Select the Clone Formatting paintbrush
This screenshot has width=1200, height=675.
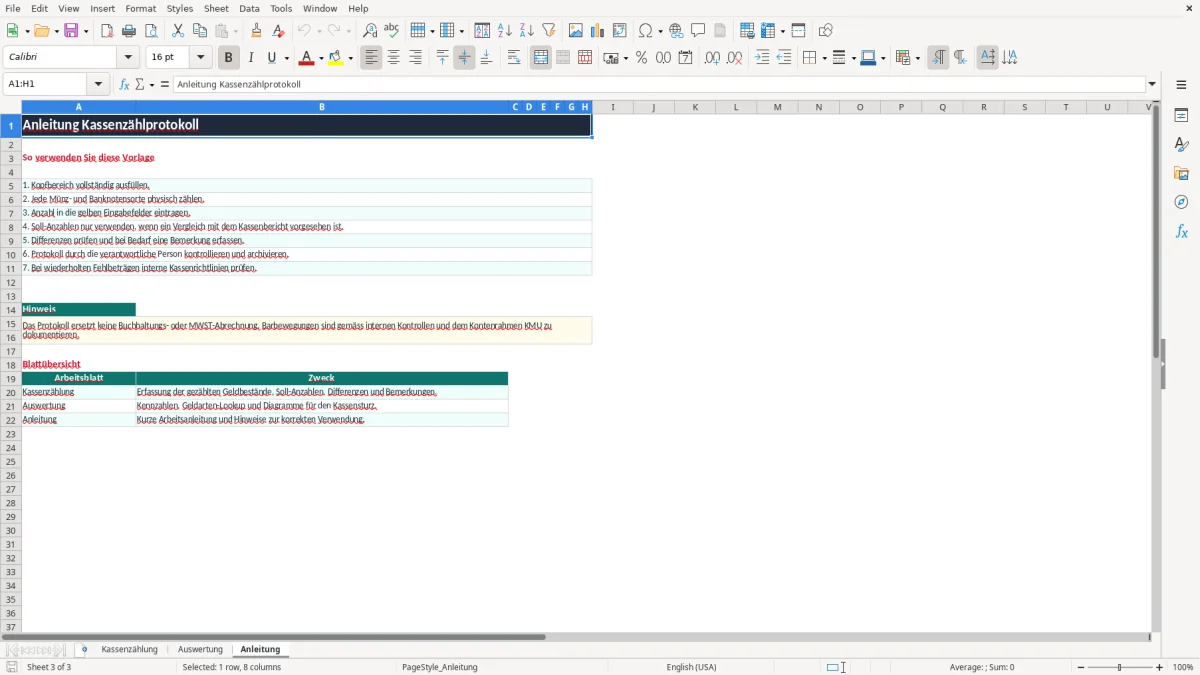[256, 31]
